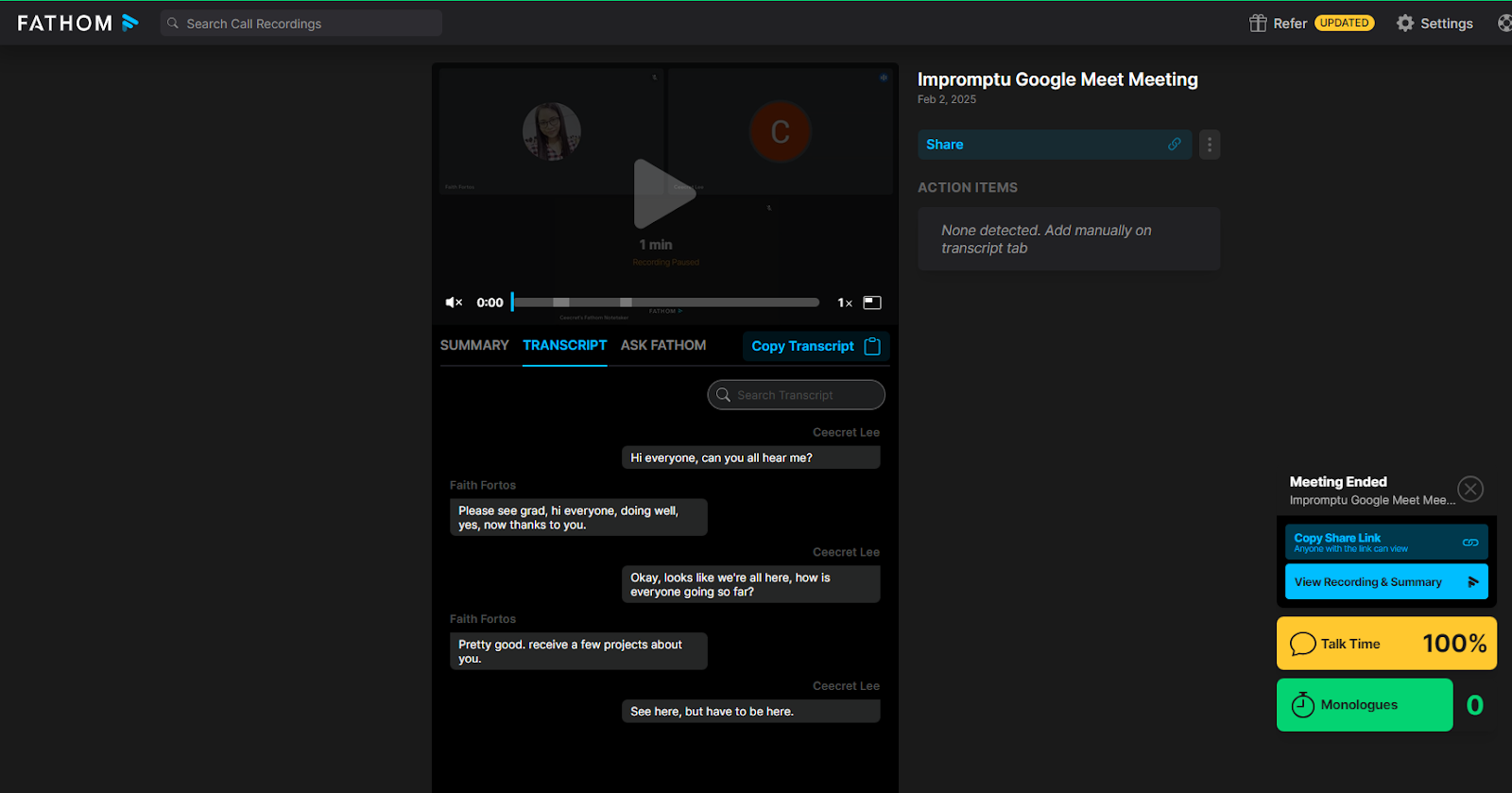Click the first Faith Fortos speaker name
This screenshot has height=793, width=1512.
483,485
